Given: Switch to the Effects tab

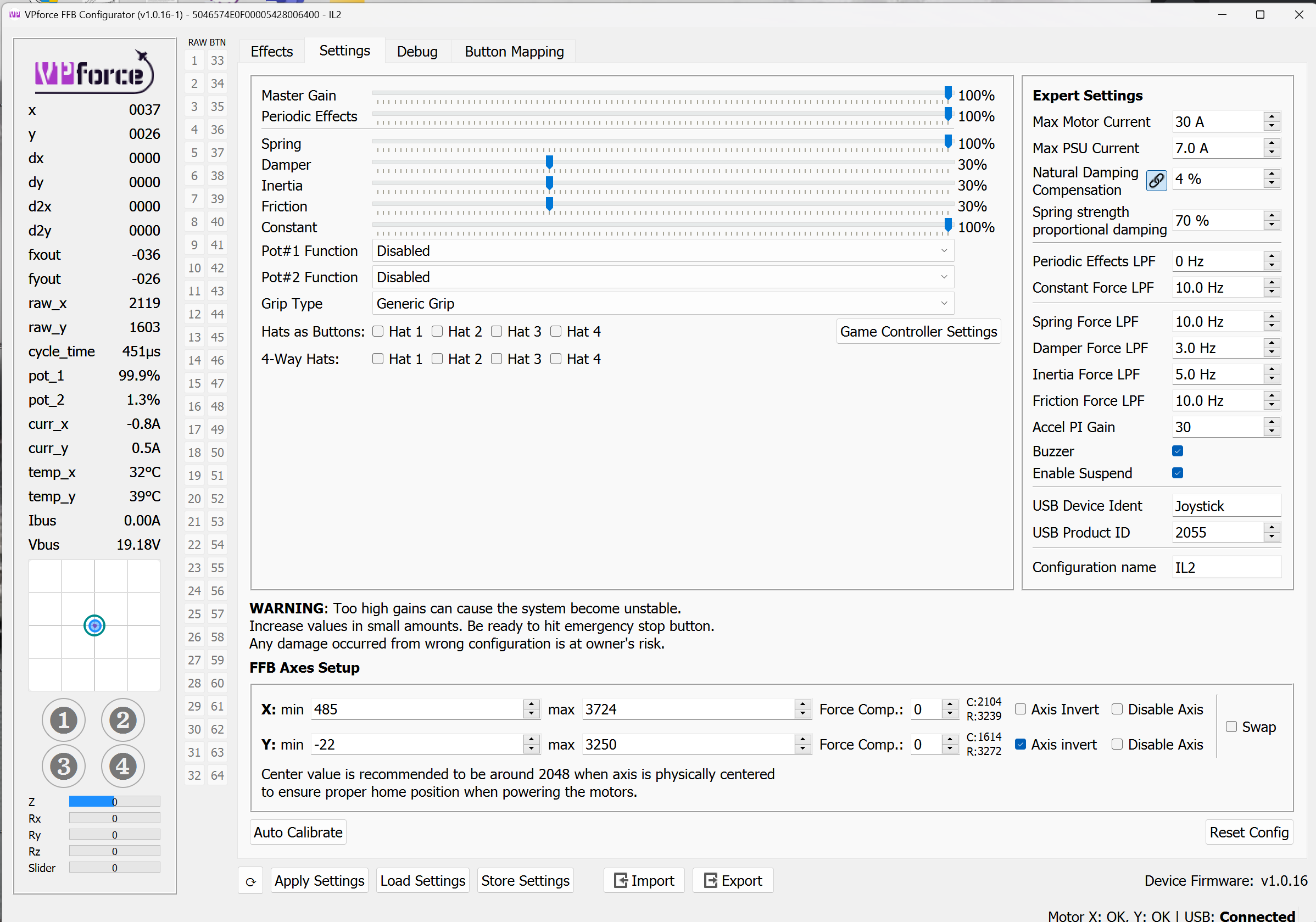Looking at the screenshot, I should pos(271,52).
